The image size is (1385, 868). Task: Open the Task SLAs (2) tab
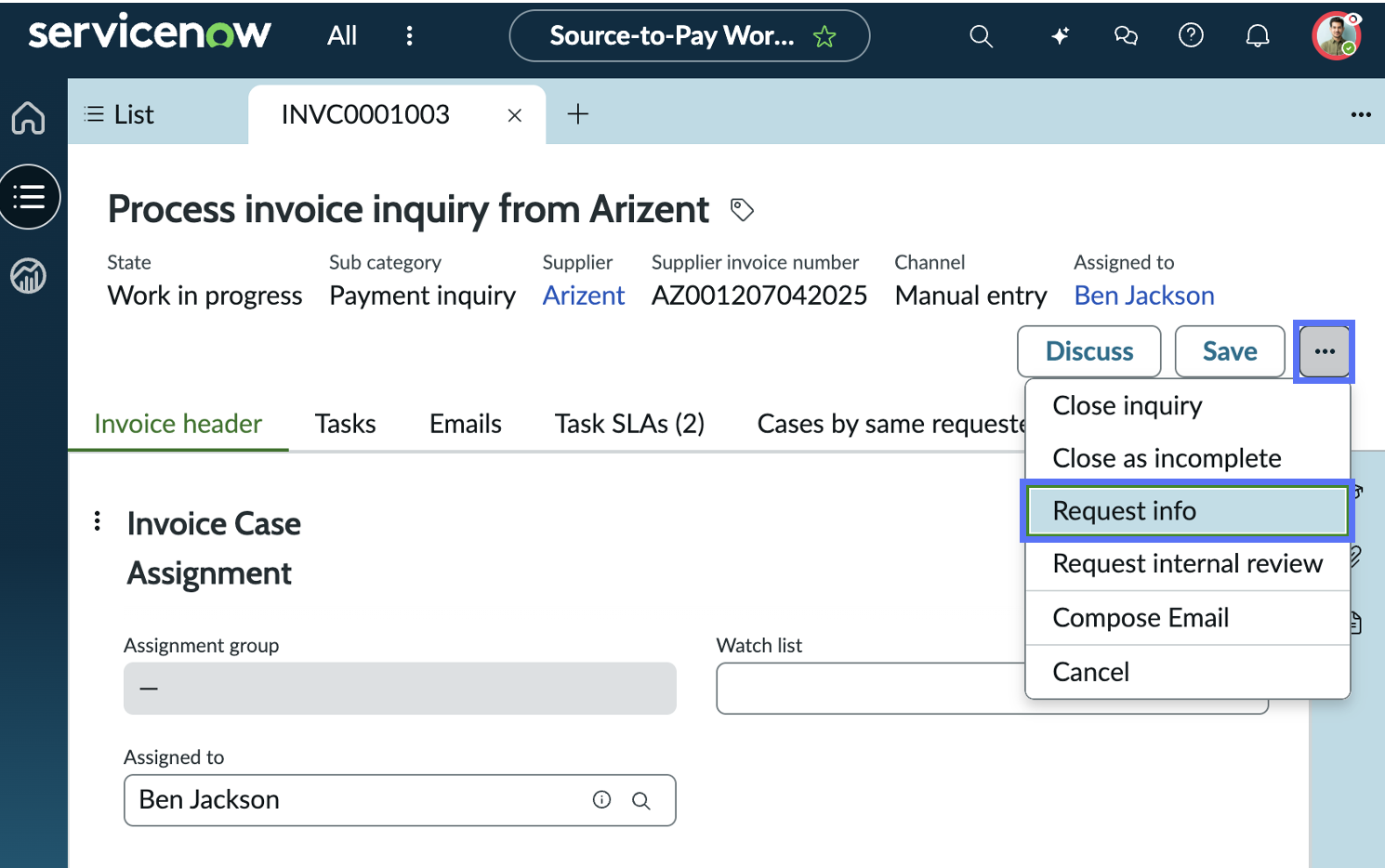(x=629, y=424)
